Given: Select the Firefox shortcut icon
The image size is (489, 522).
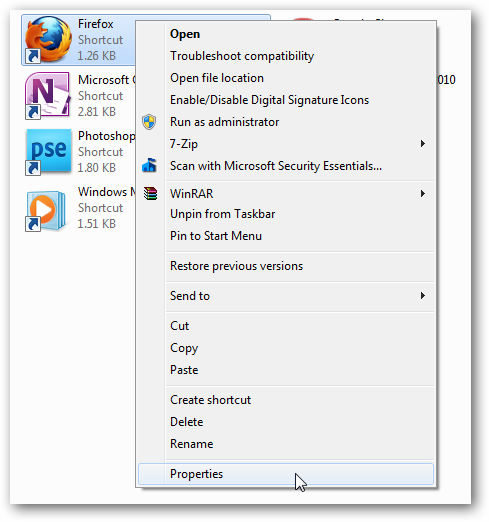Looking at the screenshot, I should tap(48, 39).
